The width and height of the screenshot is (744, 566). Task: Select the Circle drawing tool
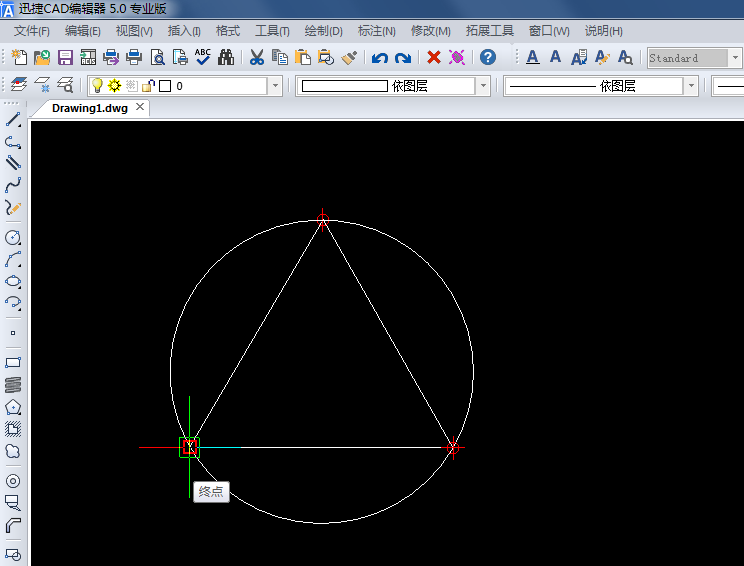coord(13,238)
